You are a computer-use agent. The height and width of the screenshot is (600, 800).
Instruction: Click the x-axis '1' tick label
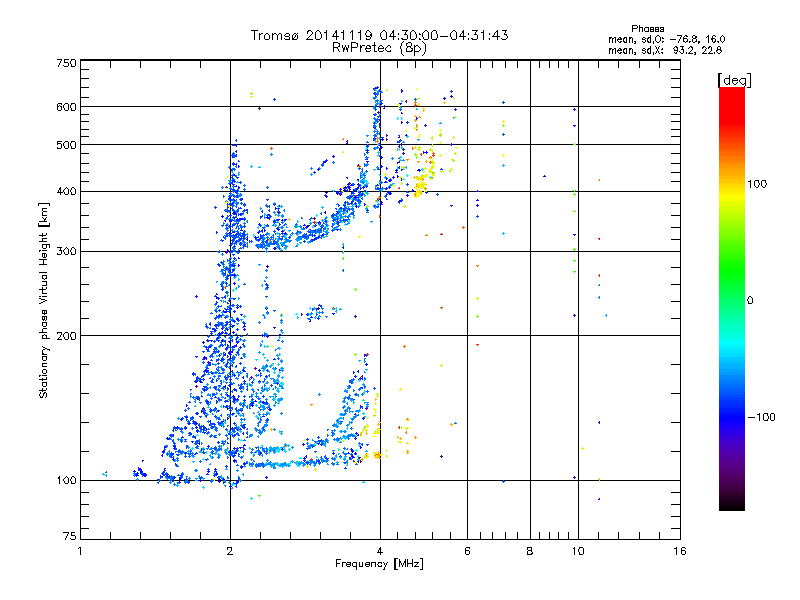point(80,551)
